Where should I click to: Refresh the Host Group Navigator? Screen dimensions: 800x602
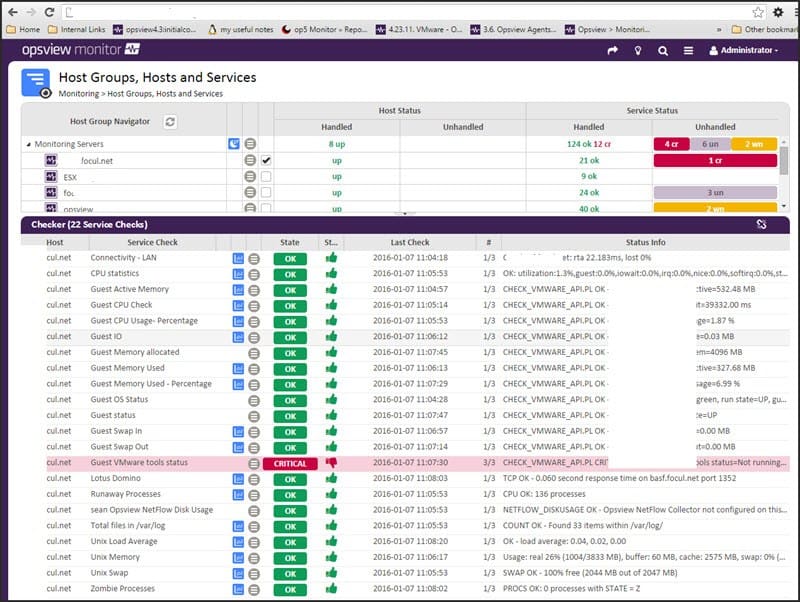(x=170, y=121)
